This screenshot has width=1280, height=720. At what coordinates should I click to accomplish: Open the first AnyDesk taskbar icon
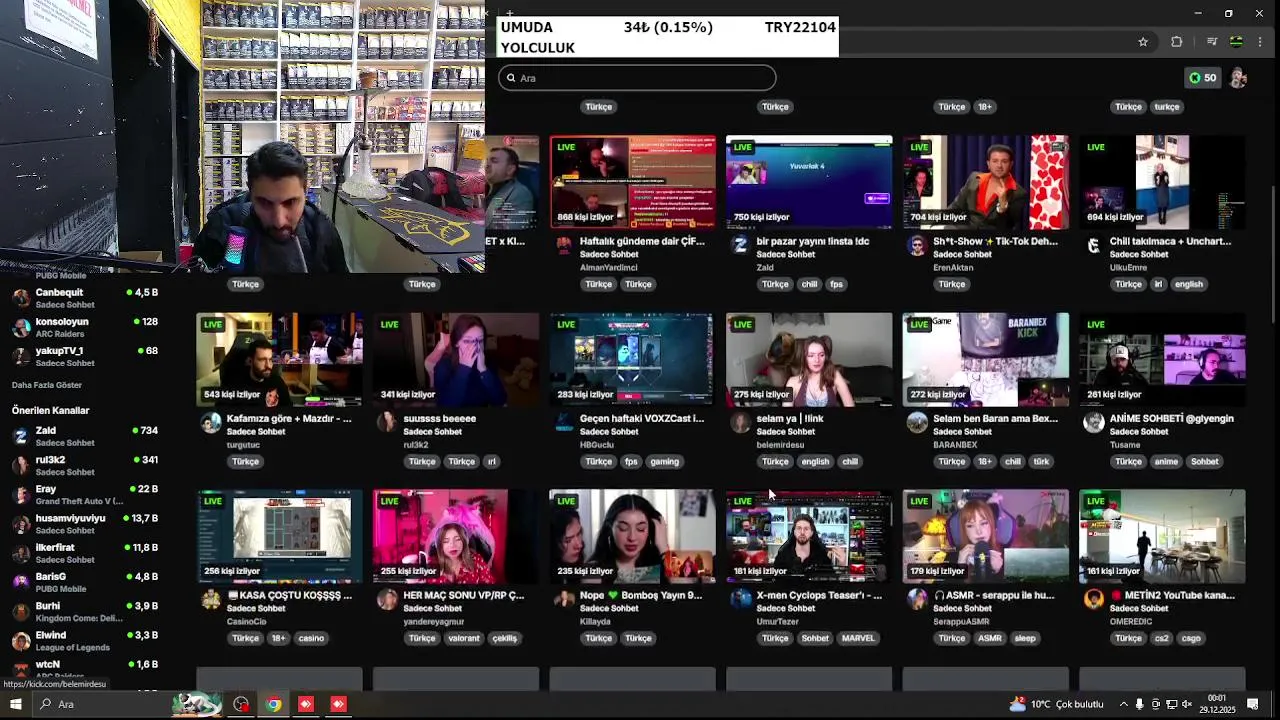(x=306, y=704)
